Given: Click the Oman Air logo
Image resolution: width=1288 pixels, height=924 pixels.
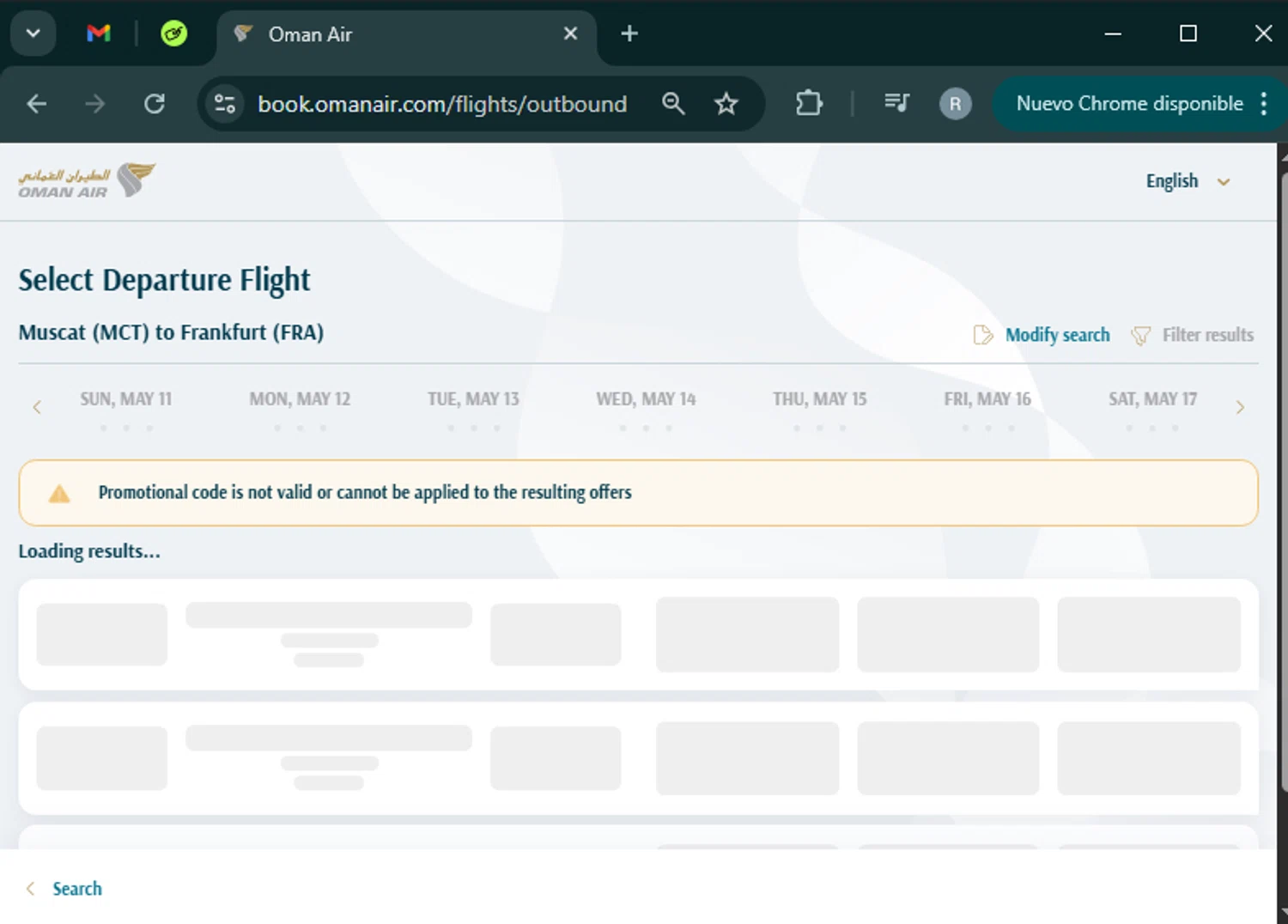Looking at the screenshot, I should 87,181.
